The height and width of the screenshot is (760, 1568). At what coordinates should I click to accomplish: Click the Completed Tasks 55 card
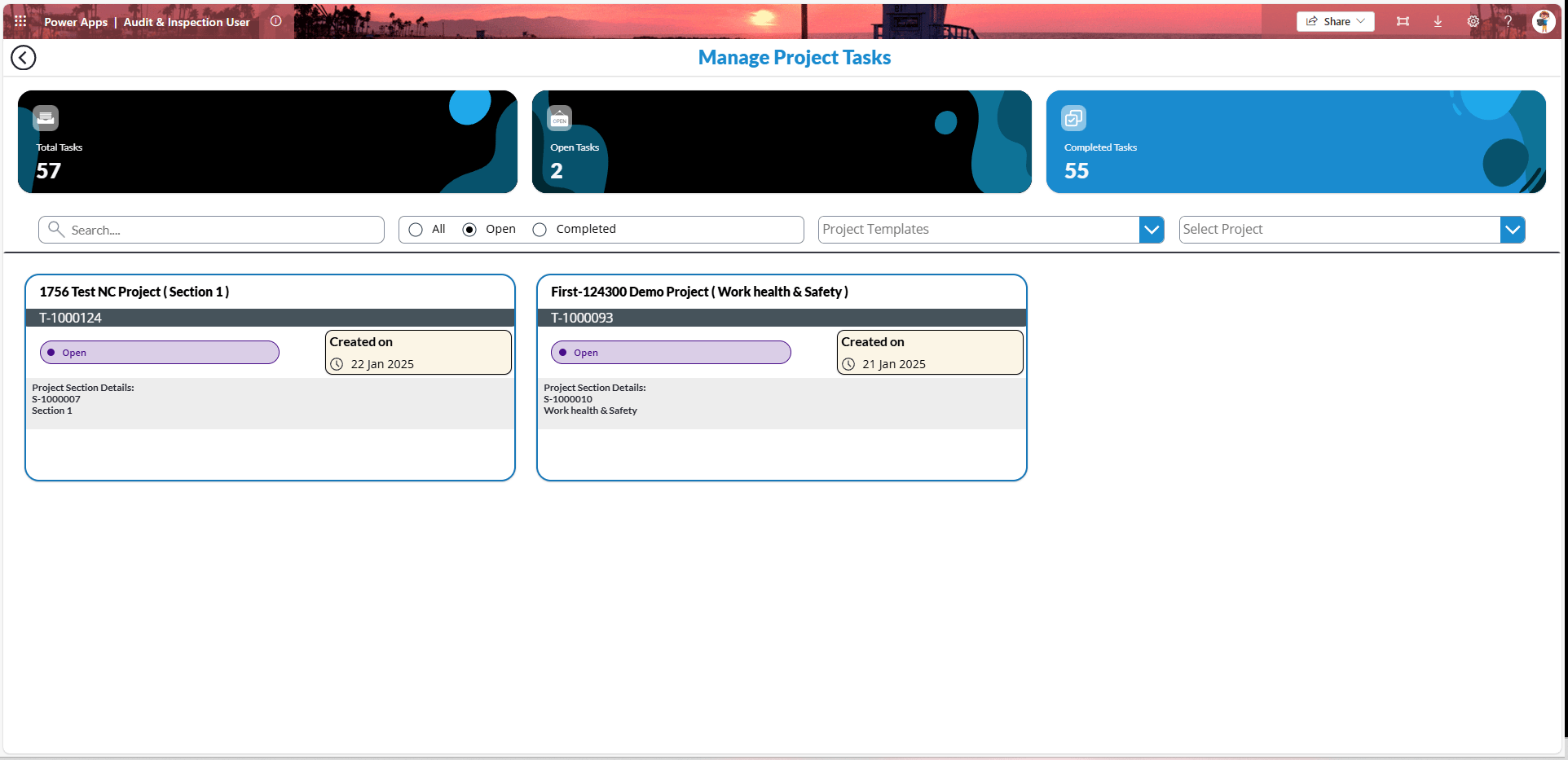point(1296,142)
